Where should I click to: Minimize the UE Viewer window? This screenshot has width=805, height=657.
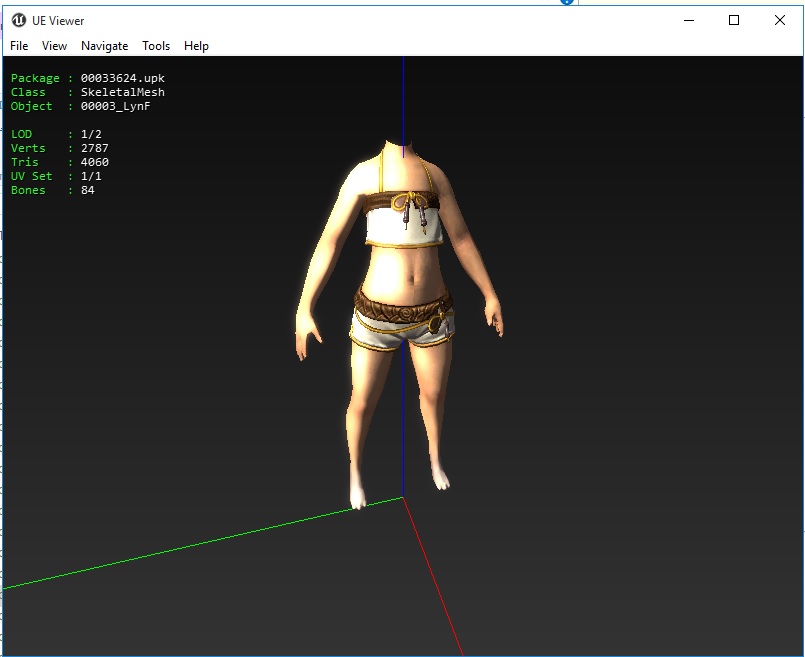[688, 20]
